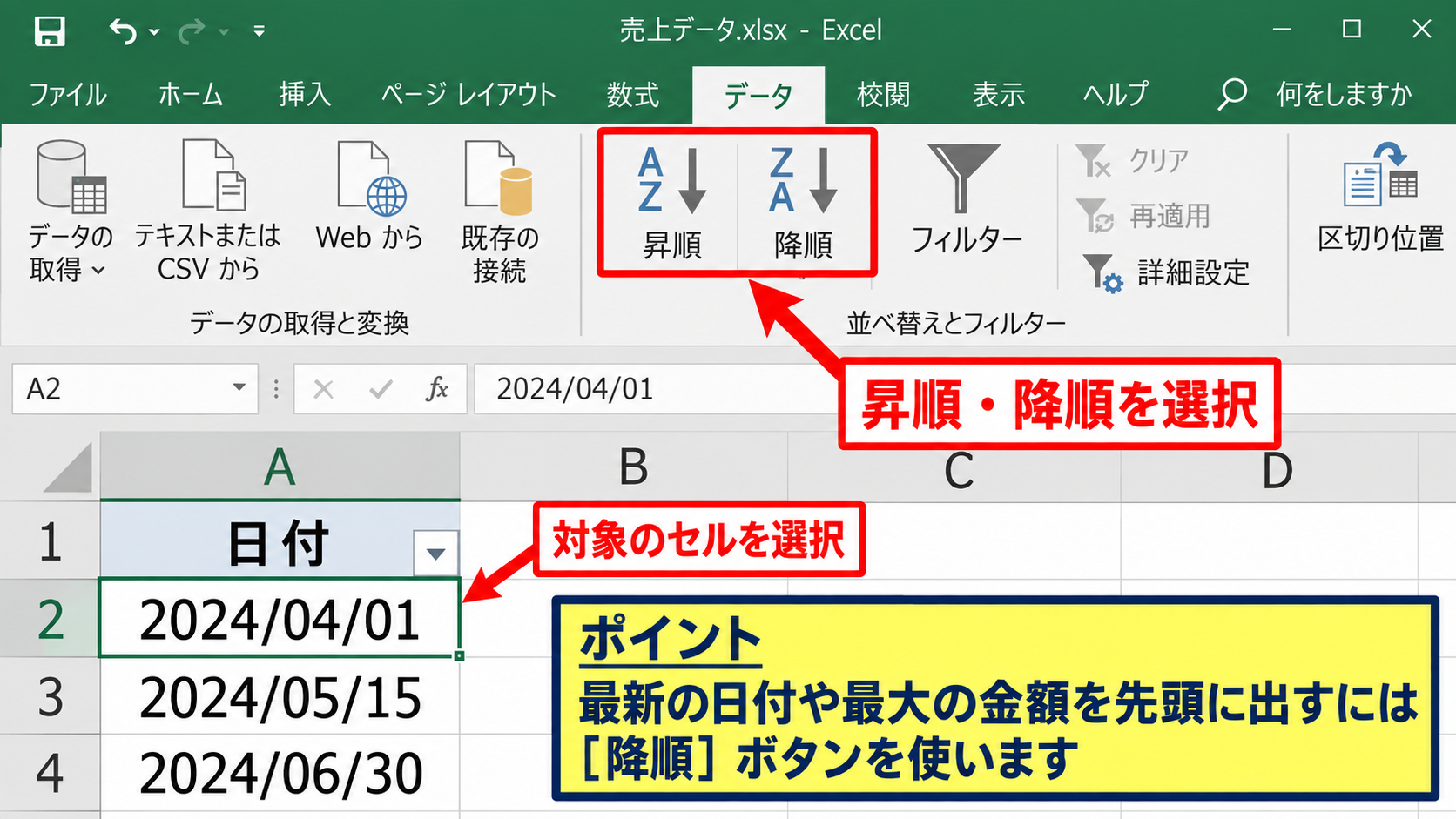Click the クリア filter button

(1132, 161)
